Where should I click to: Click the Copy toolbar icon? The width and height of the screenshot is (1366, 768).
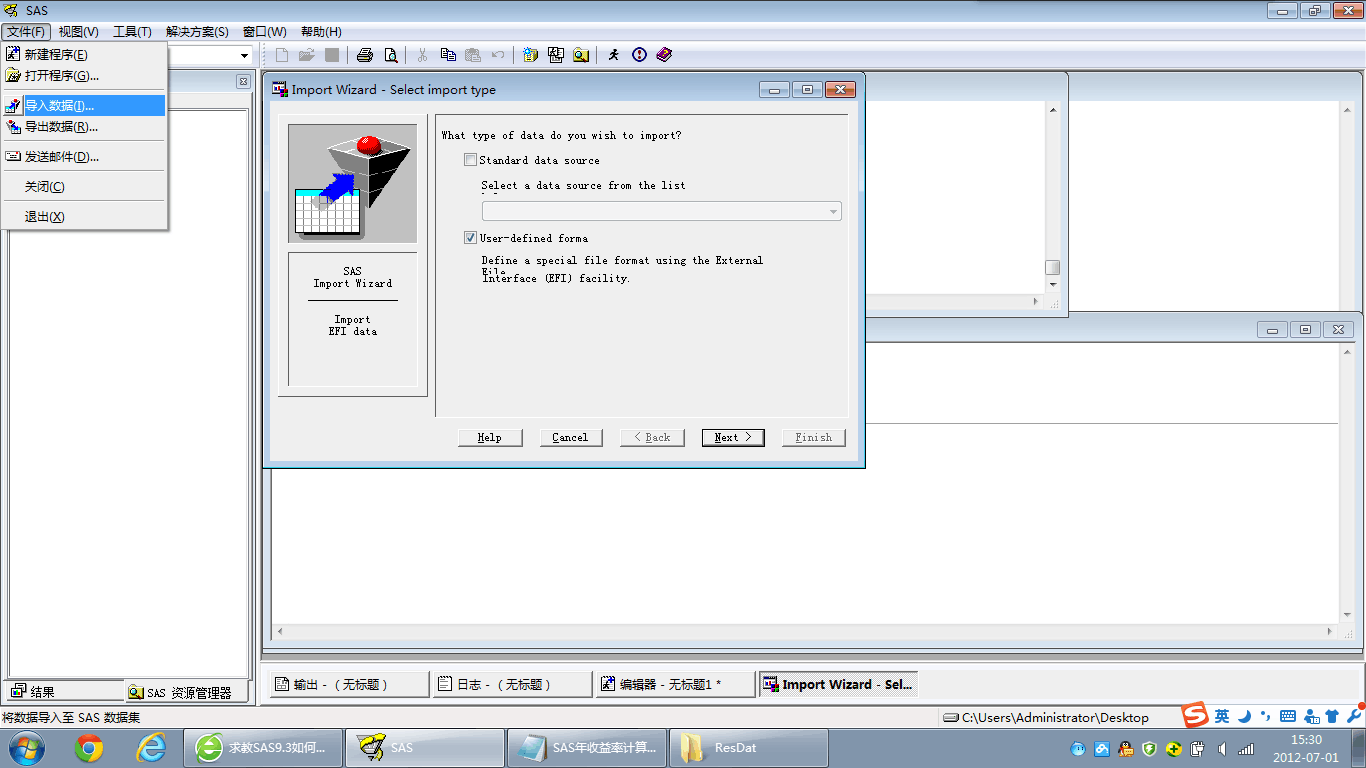[448, 55]
